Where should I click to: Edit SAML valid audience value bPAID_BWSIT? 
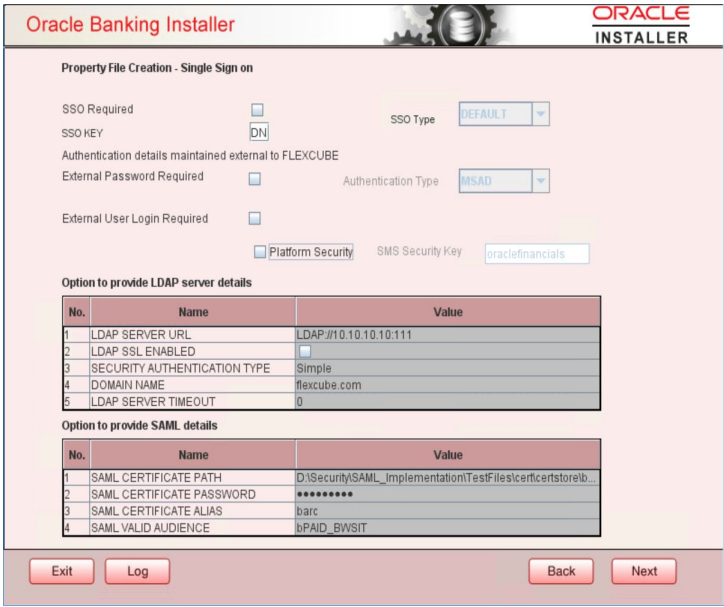[x=447, y=528]
